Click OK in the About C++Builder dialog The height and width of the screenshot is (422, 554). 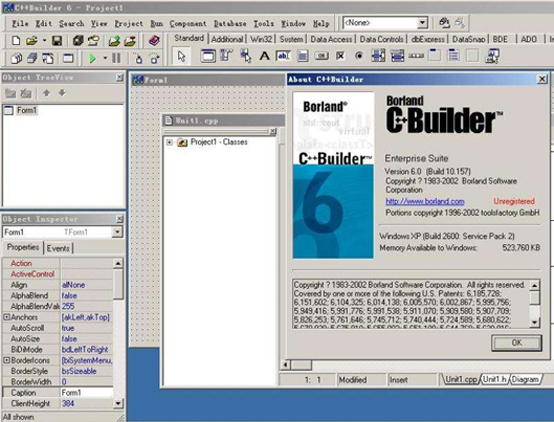point(517,343)
